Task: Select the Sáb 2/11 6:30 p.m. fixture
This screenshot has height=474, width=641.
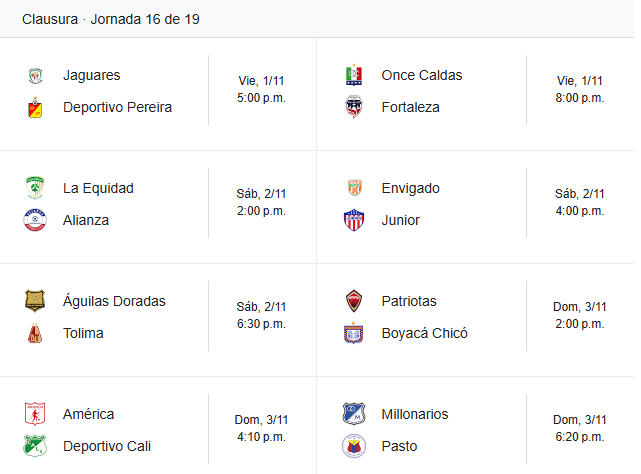Action: point(261,315)
